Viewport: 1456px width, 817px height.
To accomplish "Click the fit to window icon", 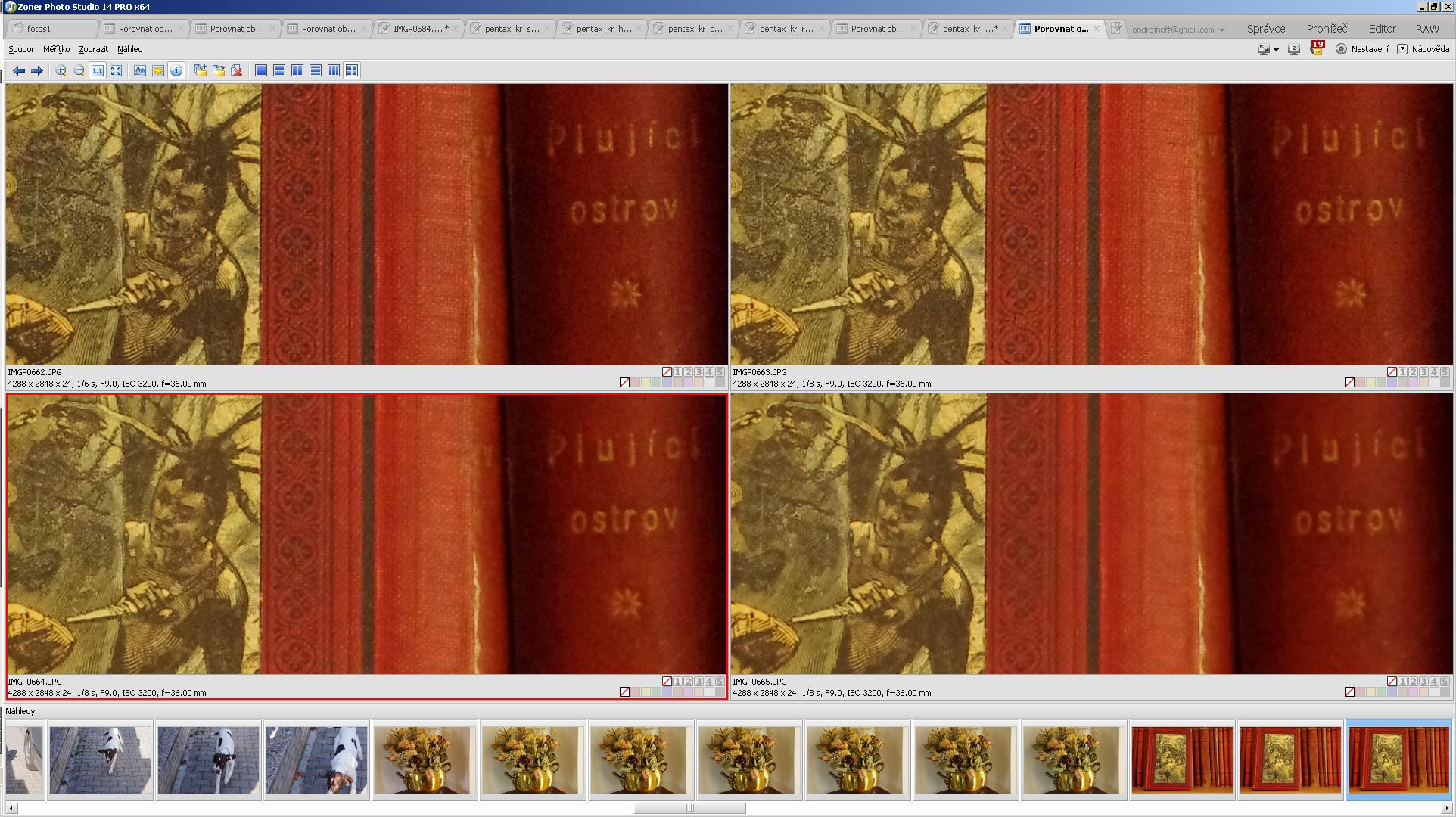I will [116, 70].
